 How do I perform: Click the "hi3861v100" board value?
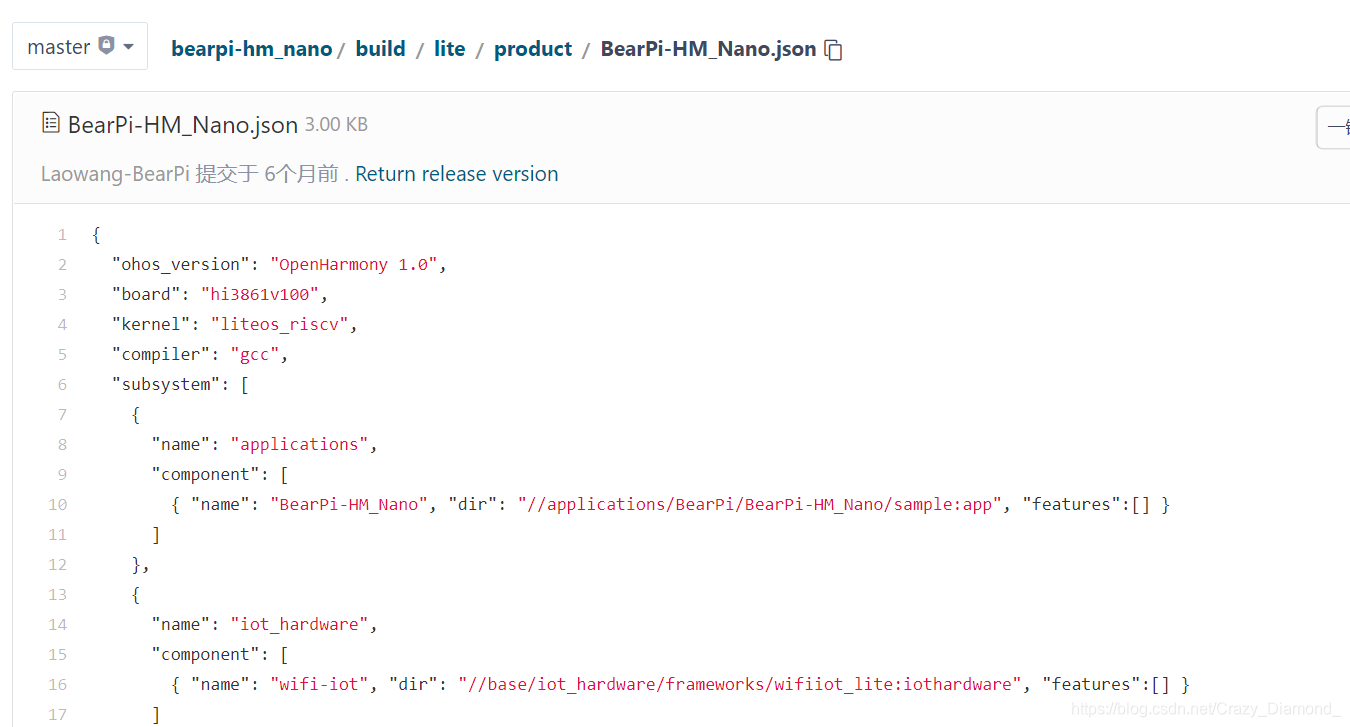260,295
